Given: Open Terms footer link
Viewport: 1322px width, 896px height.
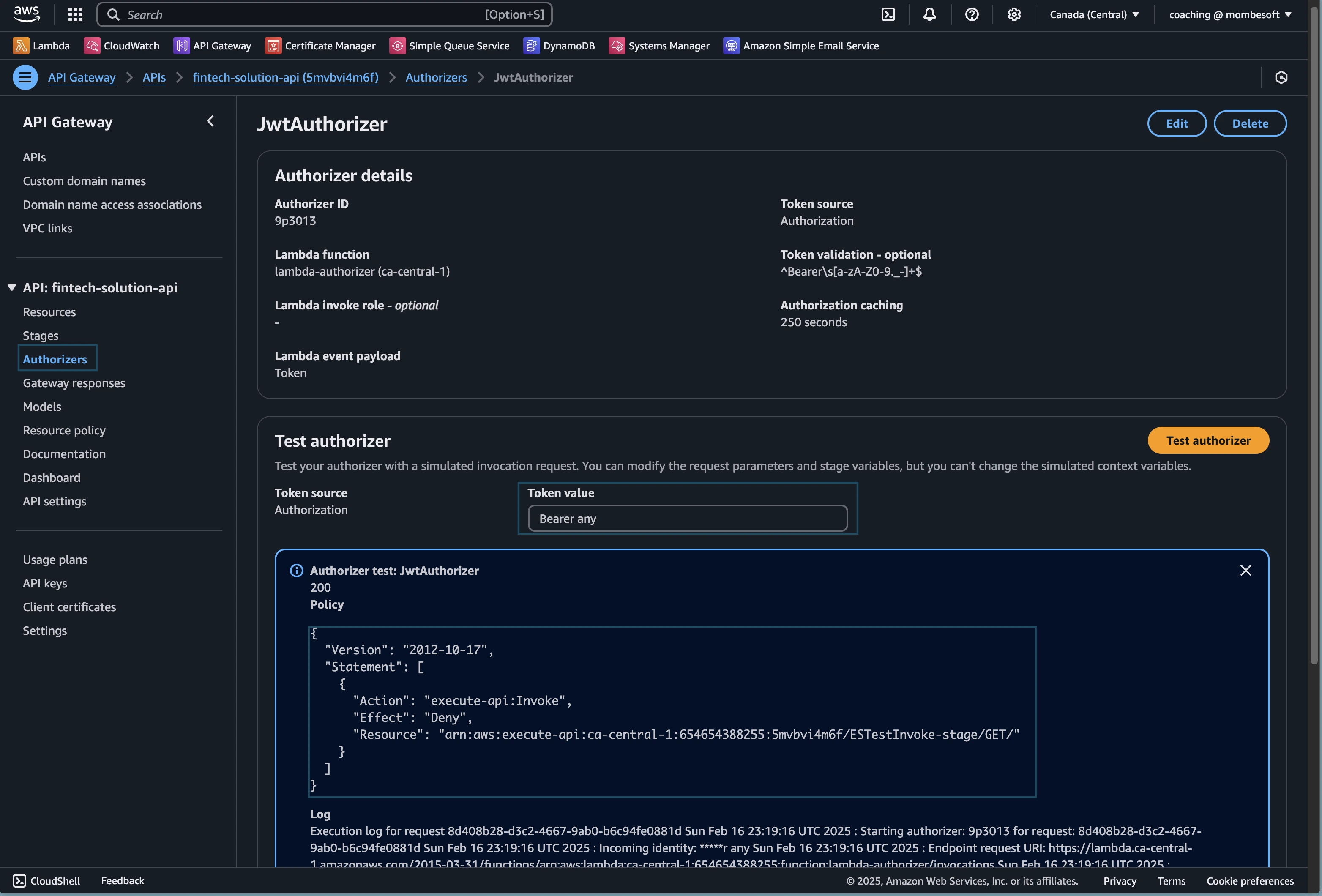Looking at the screenshot, I should click(1171, 881).
